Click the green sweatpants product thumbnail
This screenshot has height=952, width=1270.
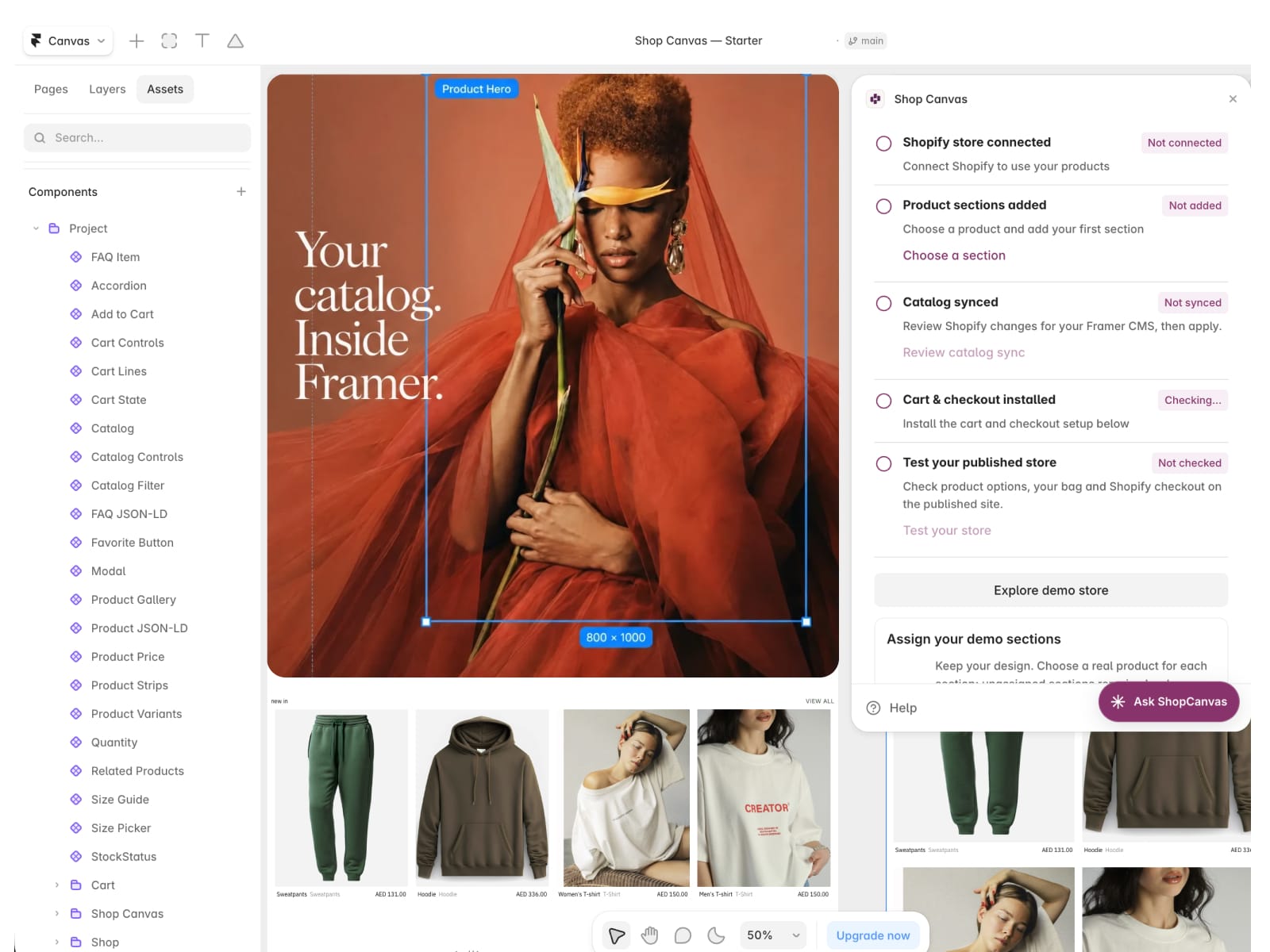341,797
